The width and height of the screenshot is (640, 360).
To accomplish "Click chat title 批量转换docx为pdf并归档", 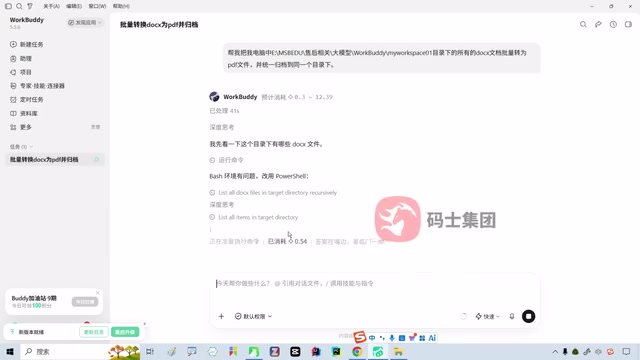I will (159, 24).
